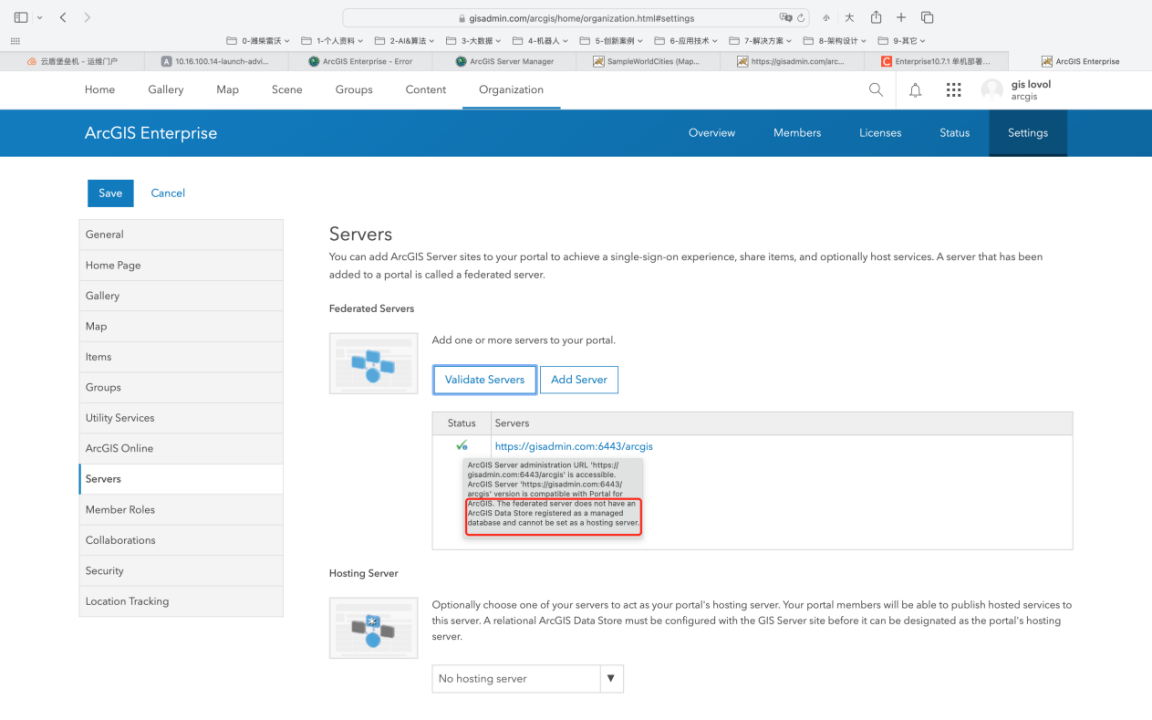
Task: Cancel the settings changes
Action: 168,193
